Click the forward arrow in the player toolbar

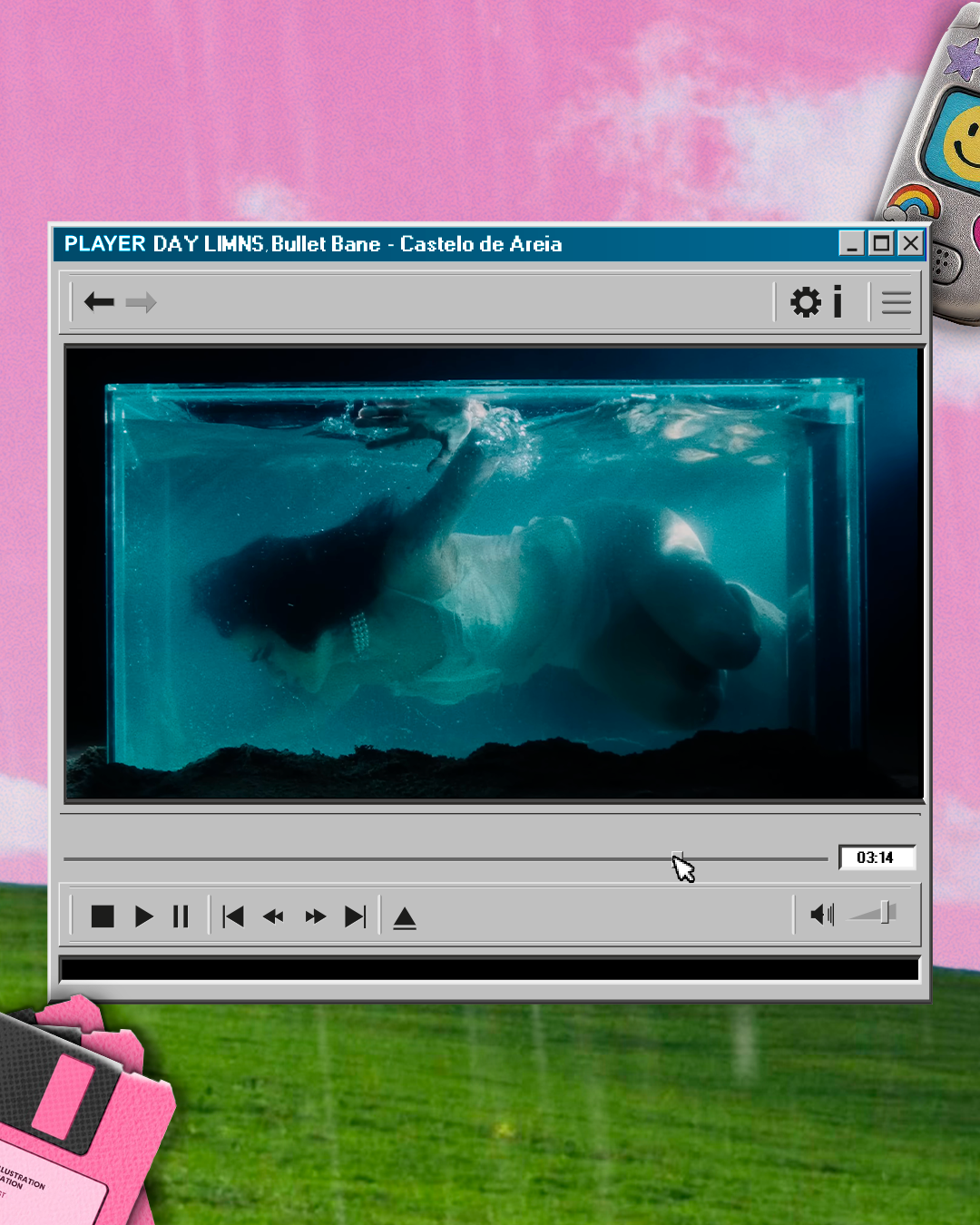tap(141, 302)
